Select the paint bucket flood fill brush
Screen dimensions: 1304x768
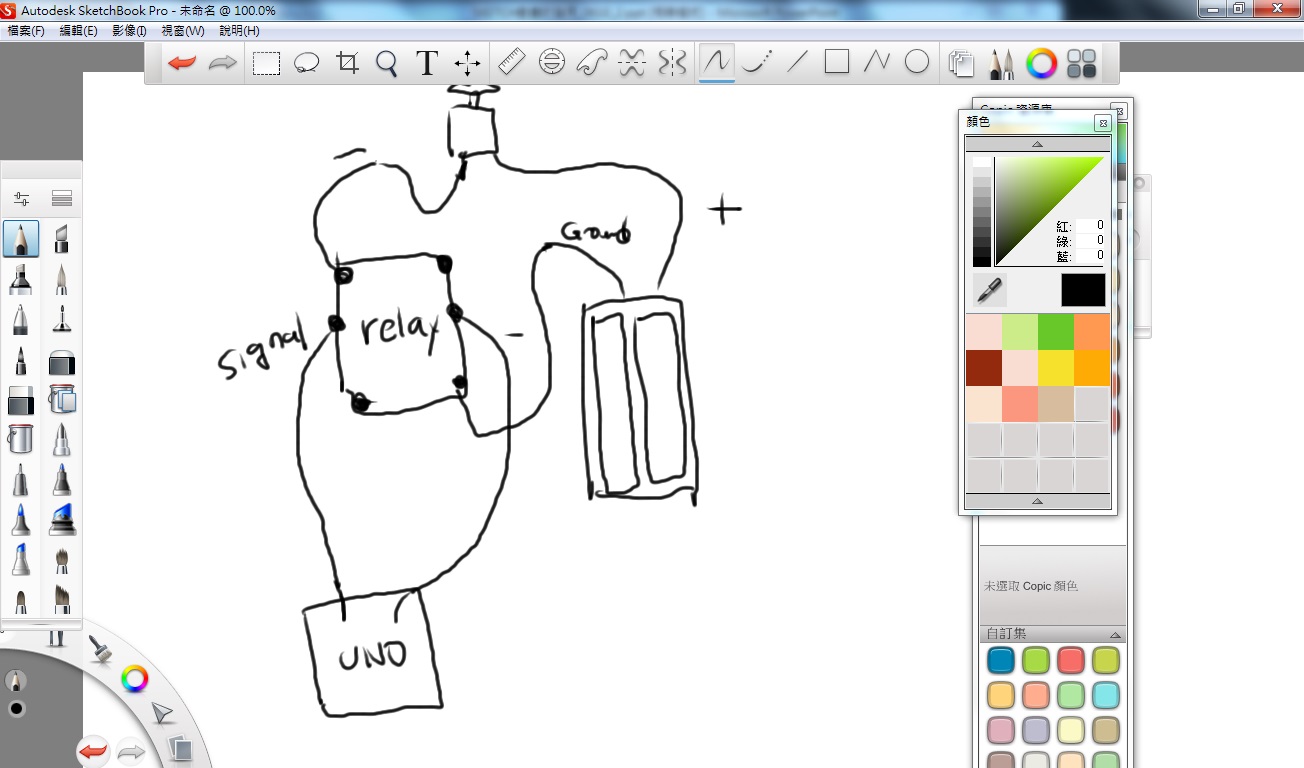coord(21,439)
